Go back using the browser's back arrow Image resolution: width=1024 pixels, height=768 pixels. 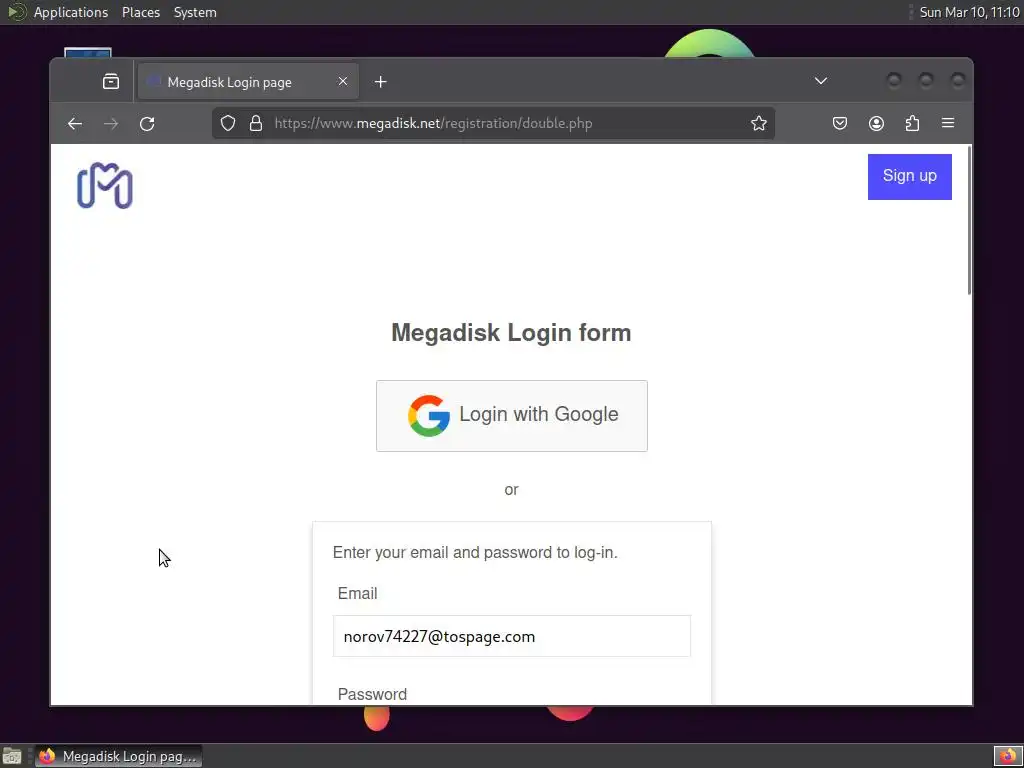(x=75, y=123)
